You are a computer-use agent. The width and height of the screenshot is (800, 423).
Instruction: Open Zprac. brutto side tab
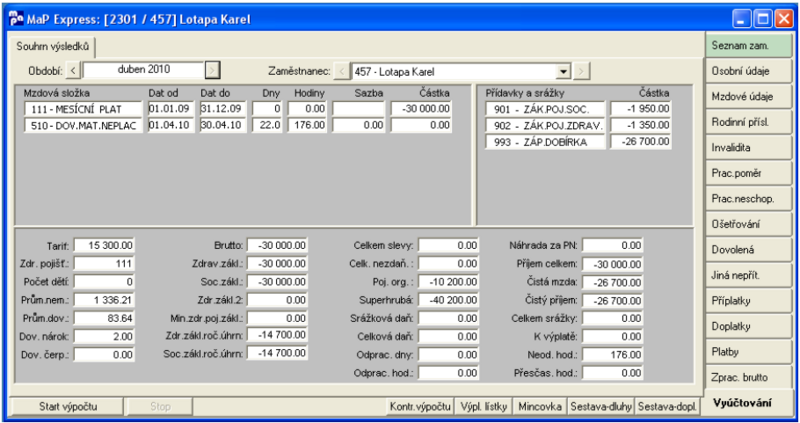click(748, 377)
